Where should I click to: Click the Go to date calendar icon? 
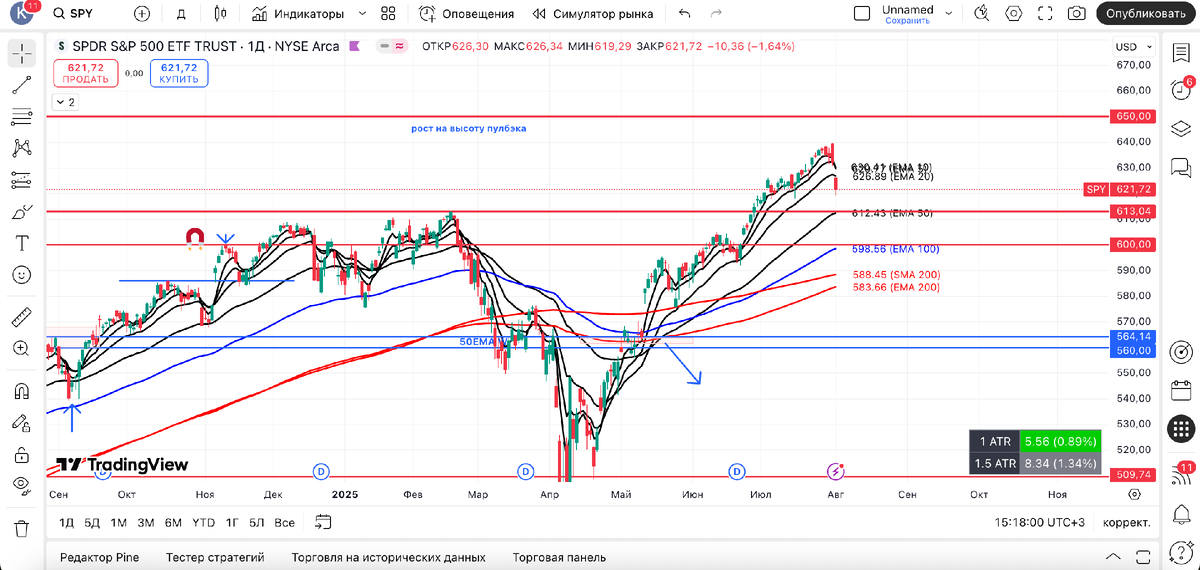(x=323, y=521)
